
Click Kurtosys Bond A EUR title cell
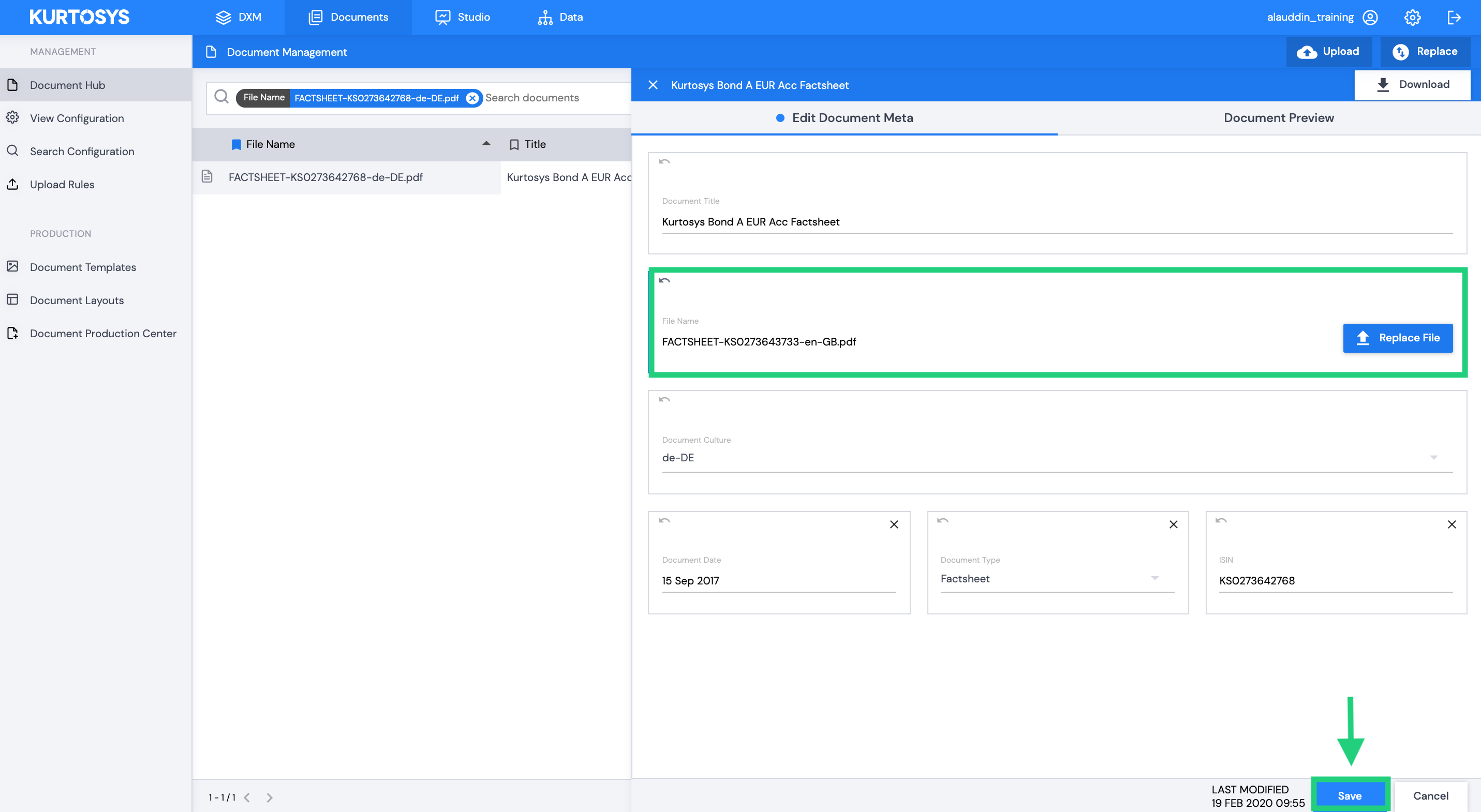(568, 177)
